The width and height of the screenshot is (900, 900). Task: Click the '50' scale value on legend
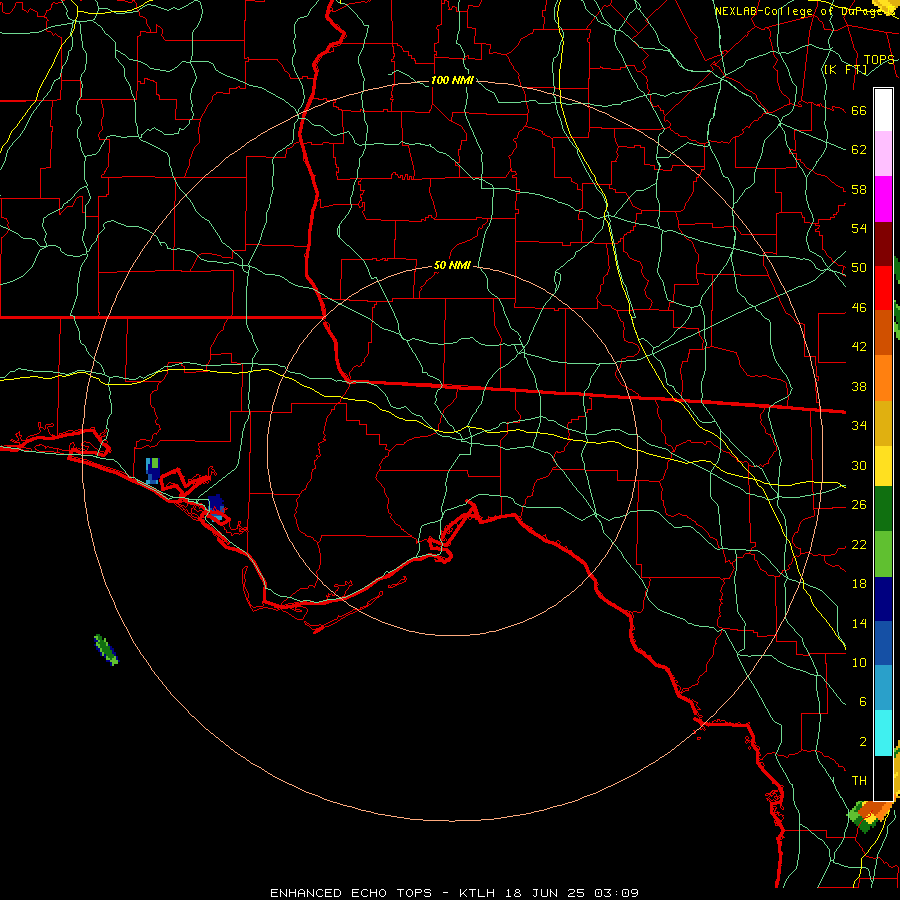pyautogui.click(x=859, y=267)
